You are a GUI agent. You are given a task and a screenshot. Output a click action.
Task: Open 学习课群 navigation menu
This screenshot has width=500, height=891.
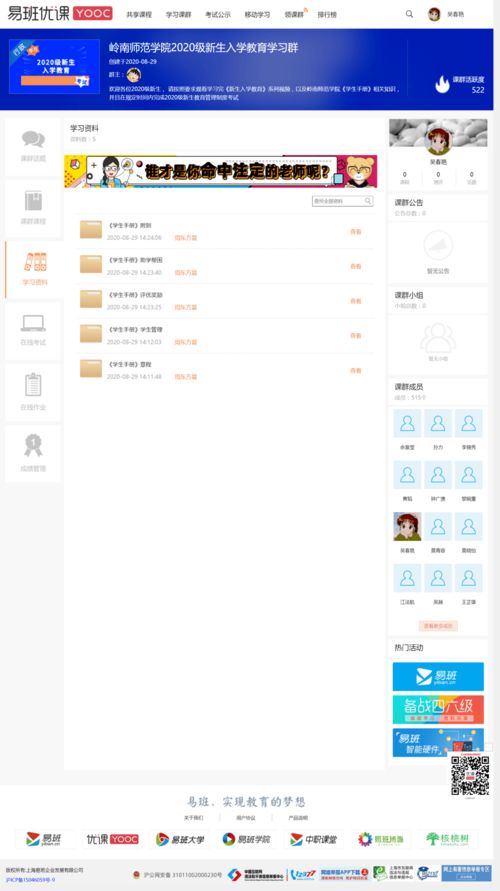pyautogui.click(x=178, y=15)
